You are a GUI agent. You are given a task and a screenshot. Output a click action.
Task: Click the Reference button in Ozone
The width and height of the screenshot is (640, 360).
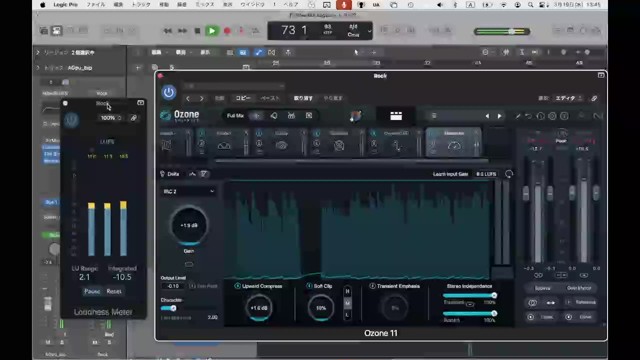point(582,302)
